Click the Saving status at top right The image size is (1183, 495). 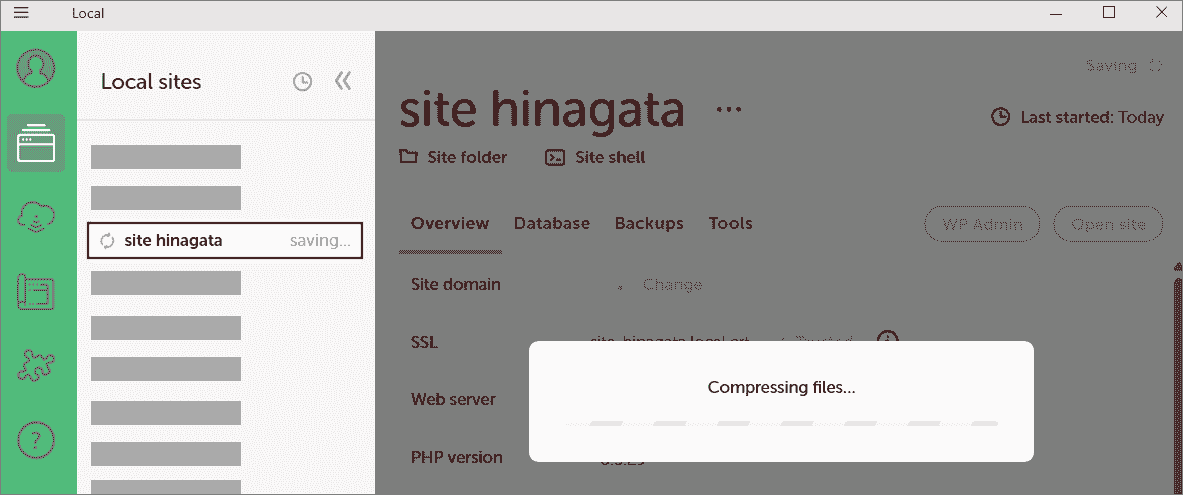[x=1124, y=66]
